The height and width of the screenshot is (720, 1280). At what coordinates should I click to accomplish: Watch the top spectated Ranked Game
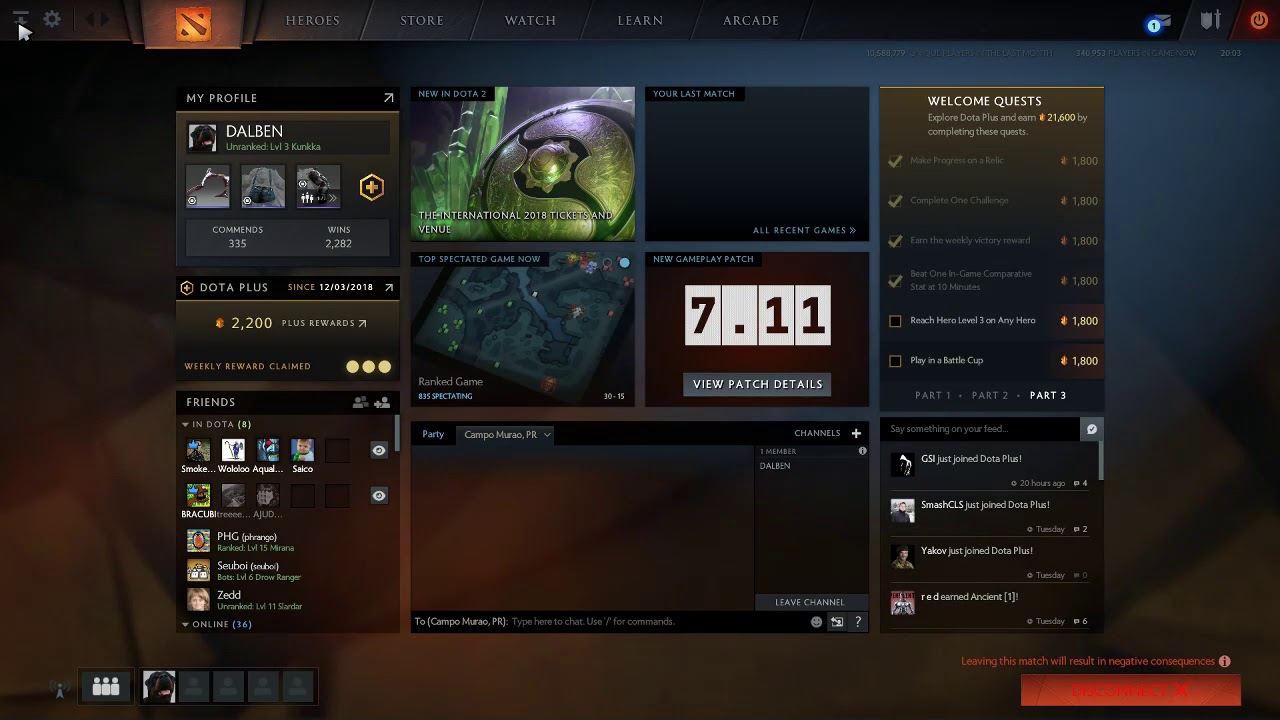point(522,329)
